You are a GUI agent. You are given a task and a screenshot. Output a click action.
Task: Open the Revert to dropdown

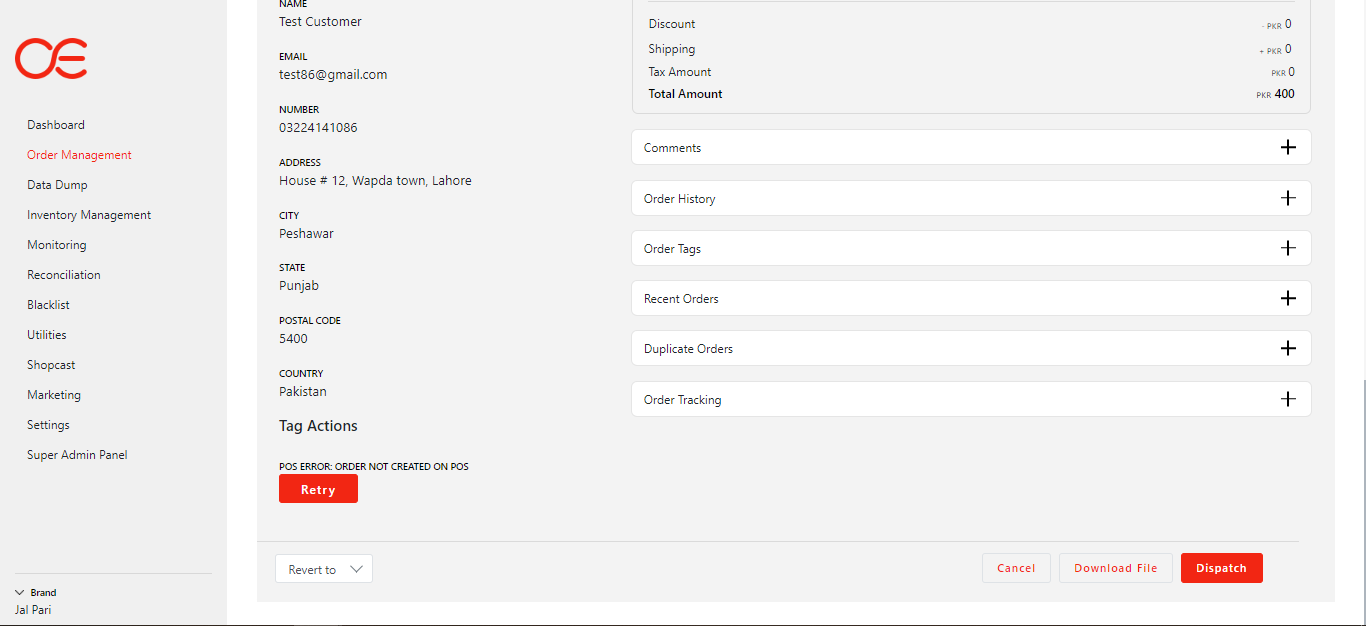pyautogui.click(x=323, y=569)
